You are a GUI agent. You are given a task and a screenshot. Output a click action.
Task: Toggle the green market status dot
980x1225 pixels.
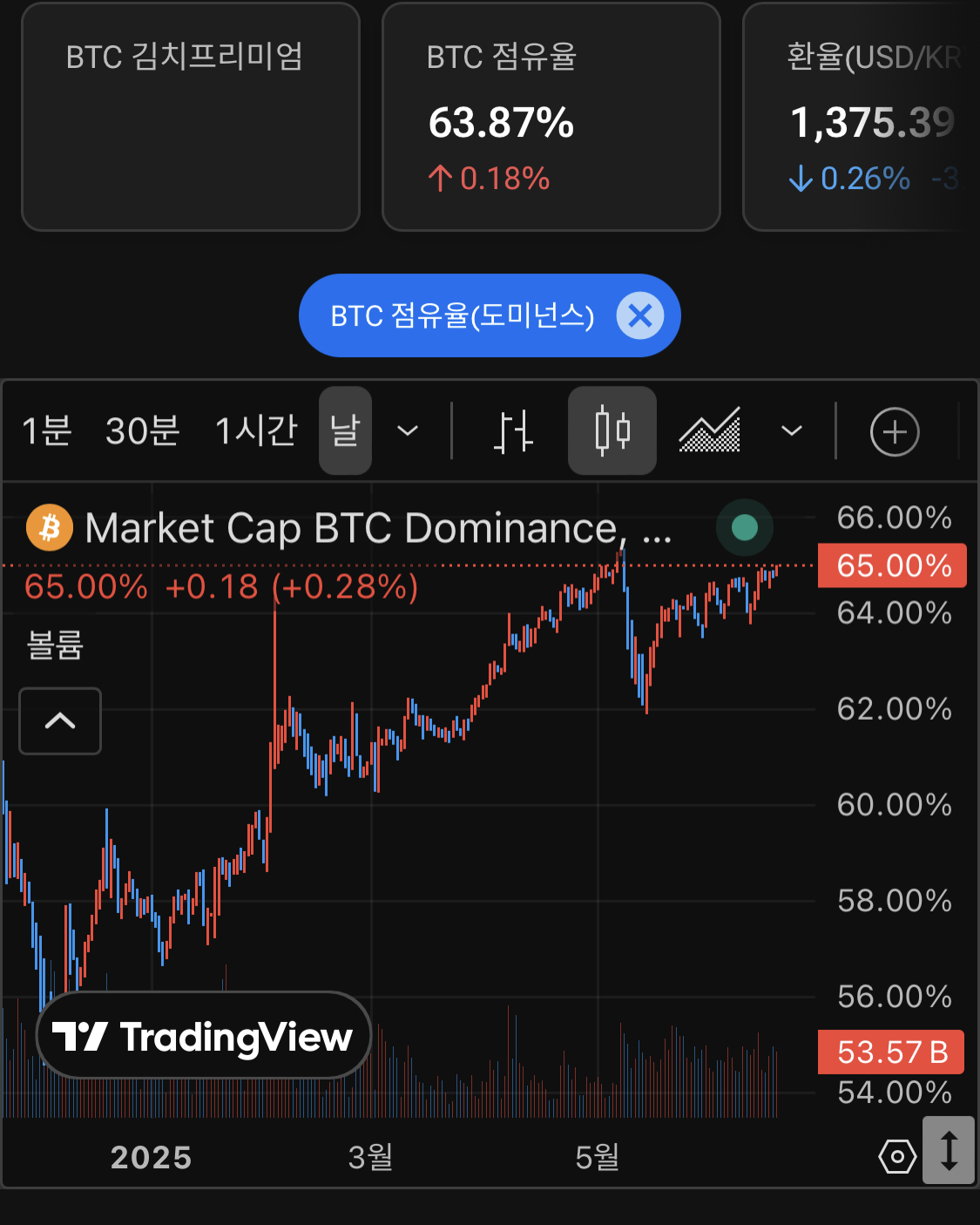(744, 527)
